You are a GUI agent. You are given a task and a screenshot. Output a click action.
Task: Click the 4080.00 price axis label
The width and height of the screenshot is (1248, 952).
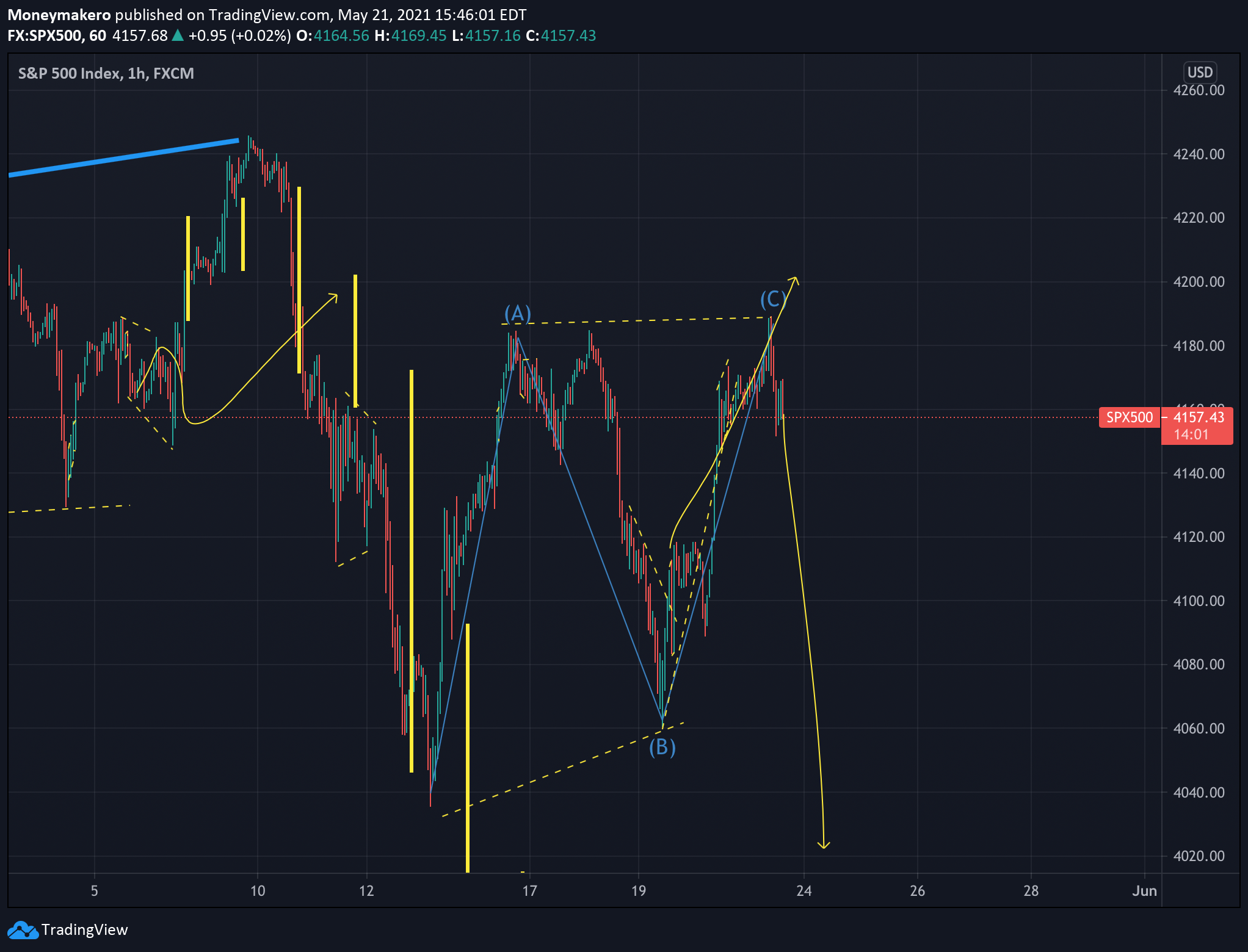(1199, 665)
